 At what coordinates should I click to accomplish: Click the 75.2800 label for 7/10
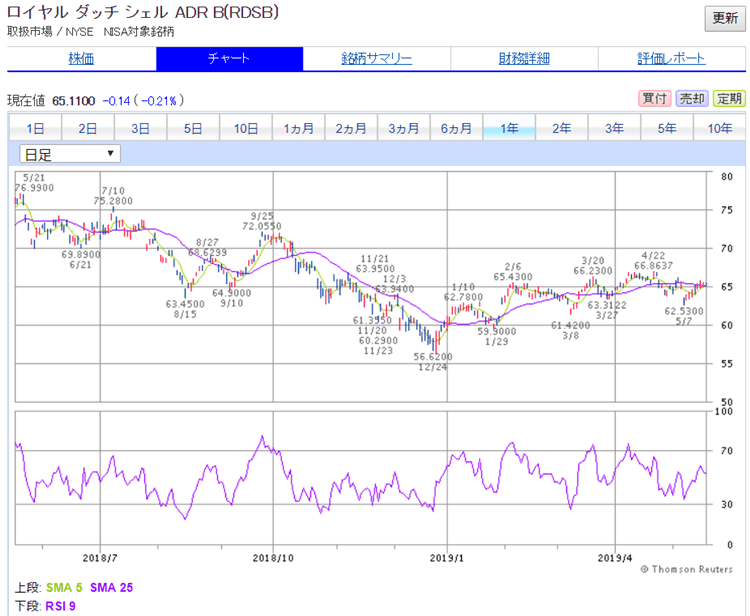113,201
